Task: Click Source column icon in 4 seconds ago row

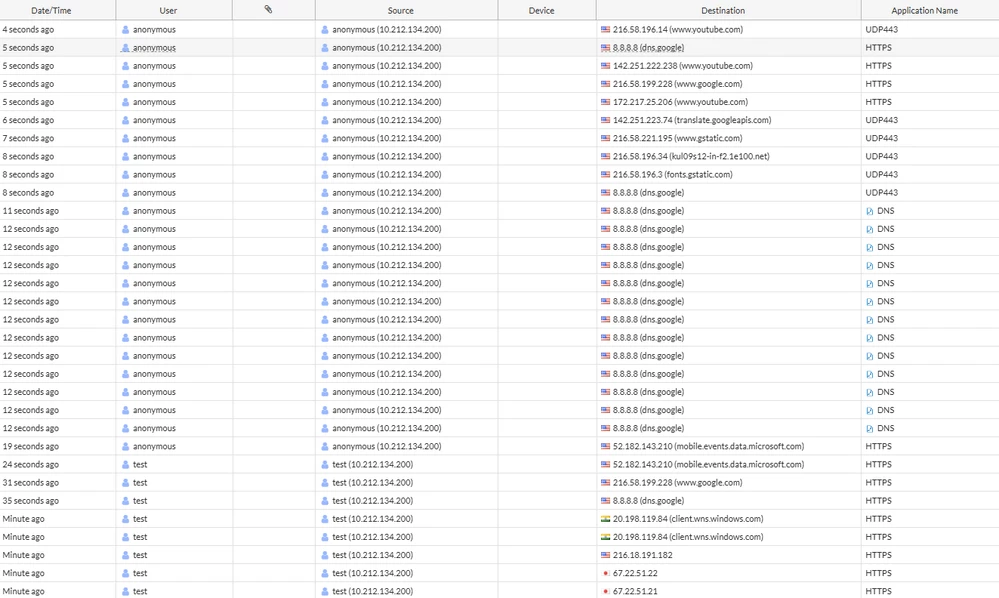Action: tap(325, 29)
